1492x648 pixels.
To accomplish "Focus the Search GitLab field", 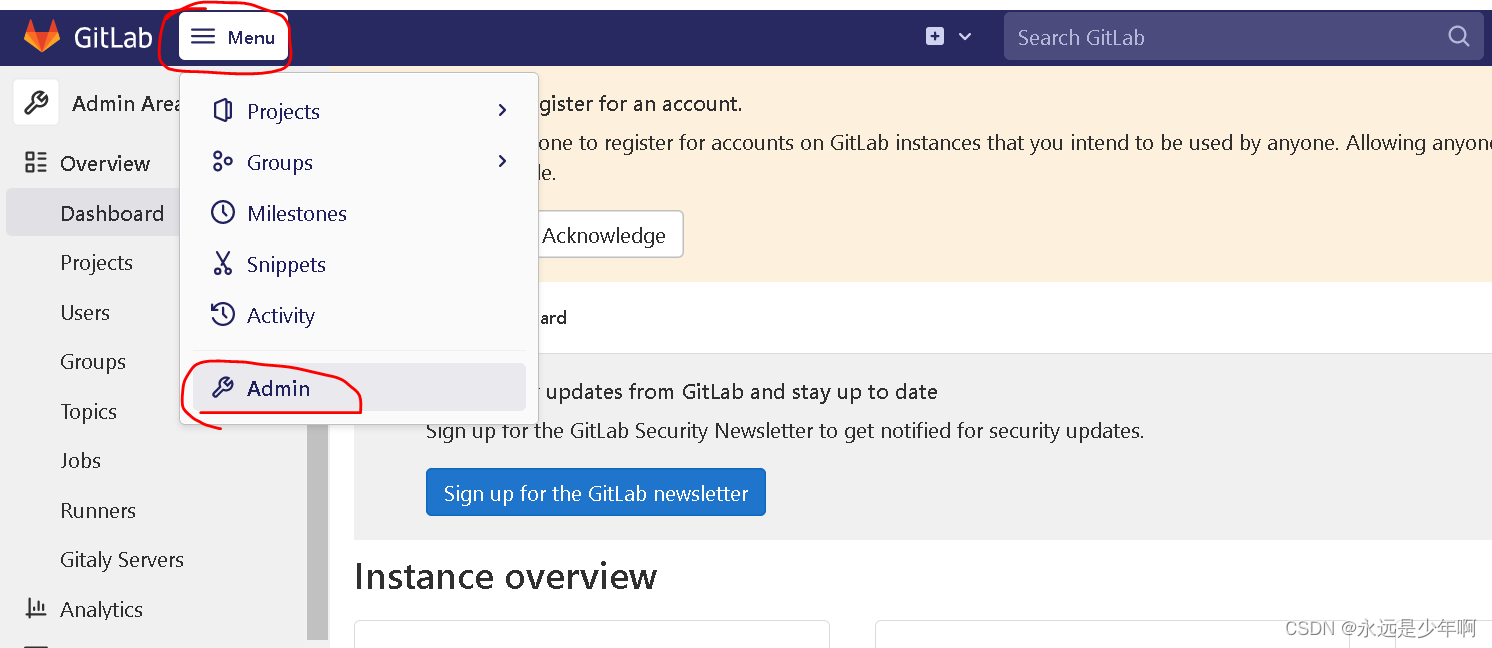I will 1220,37.
